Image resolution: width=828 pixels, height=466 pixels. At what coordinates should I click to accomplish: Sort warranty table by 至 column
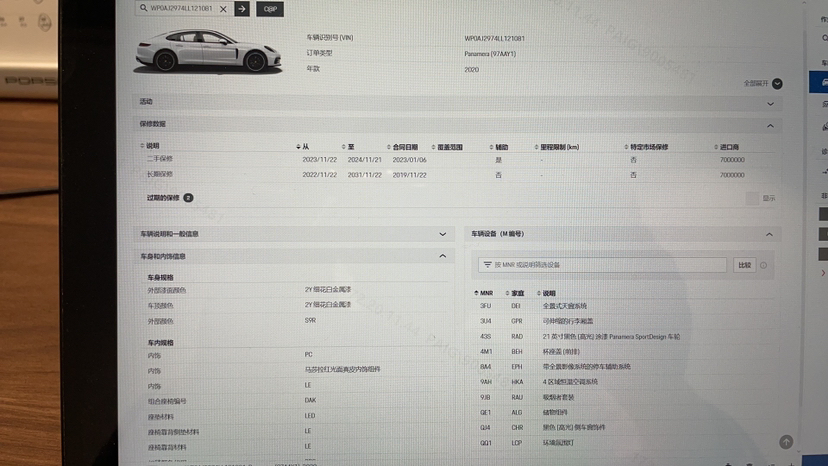[348, 146]
